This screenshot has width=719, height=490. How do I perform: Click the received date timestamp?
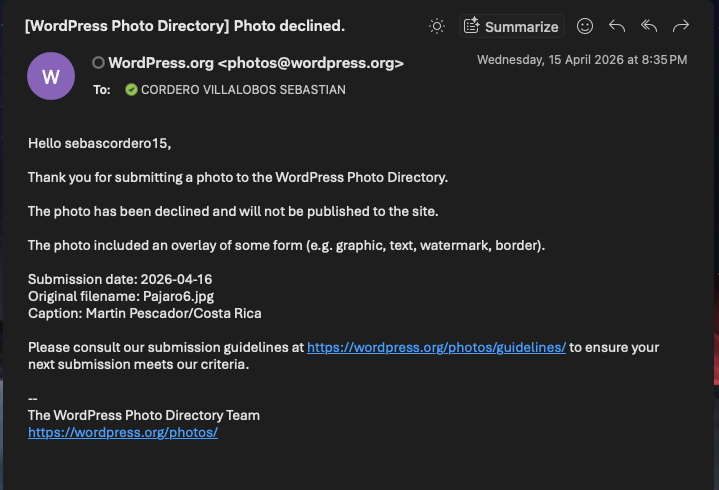tap(582, 60)
